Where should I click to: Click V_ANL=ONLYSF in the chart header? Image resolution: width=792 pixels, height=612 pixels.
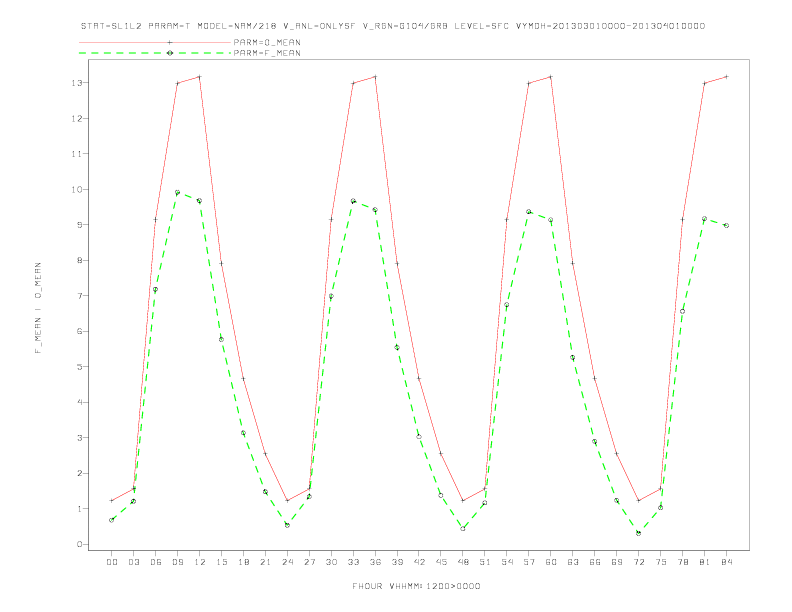click(319, 26)
